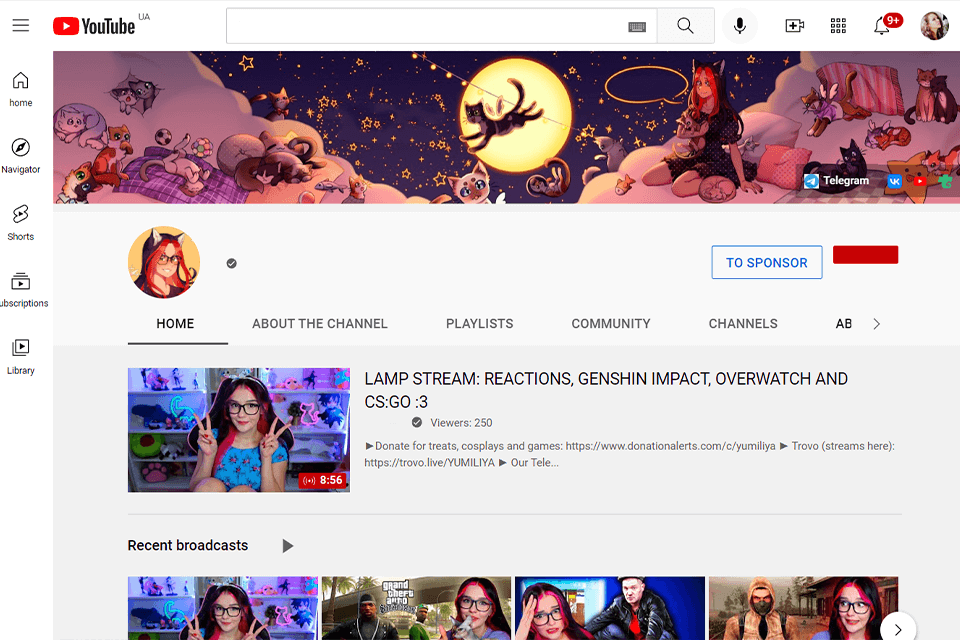960x640 pixels.
Task: Open the VK banner link icon
Action: pyautogui.click(x=894, y=181)
